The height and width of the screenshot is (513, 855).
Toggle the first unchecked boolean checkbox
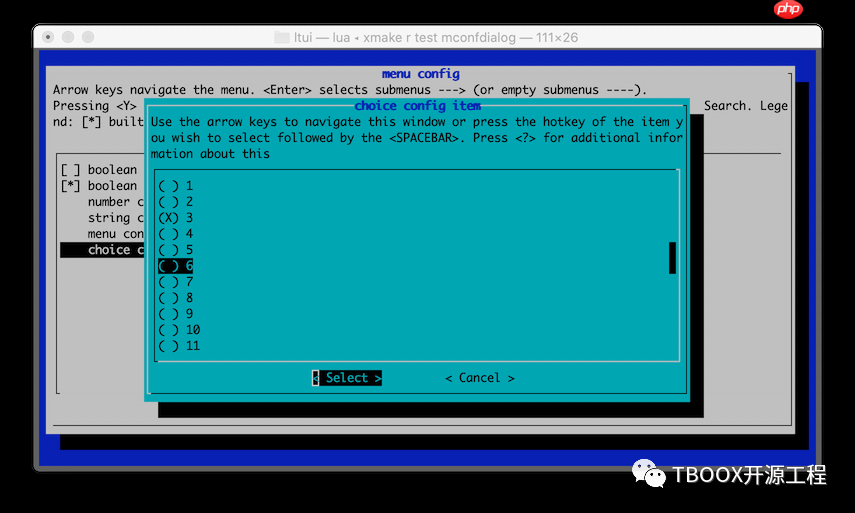click(x=70, y=170)
